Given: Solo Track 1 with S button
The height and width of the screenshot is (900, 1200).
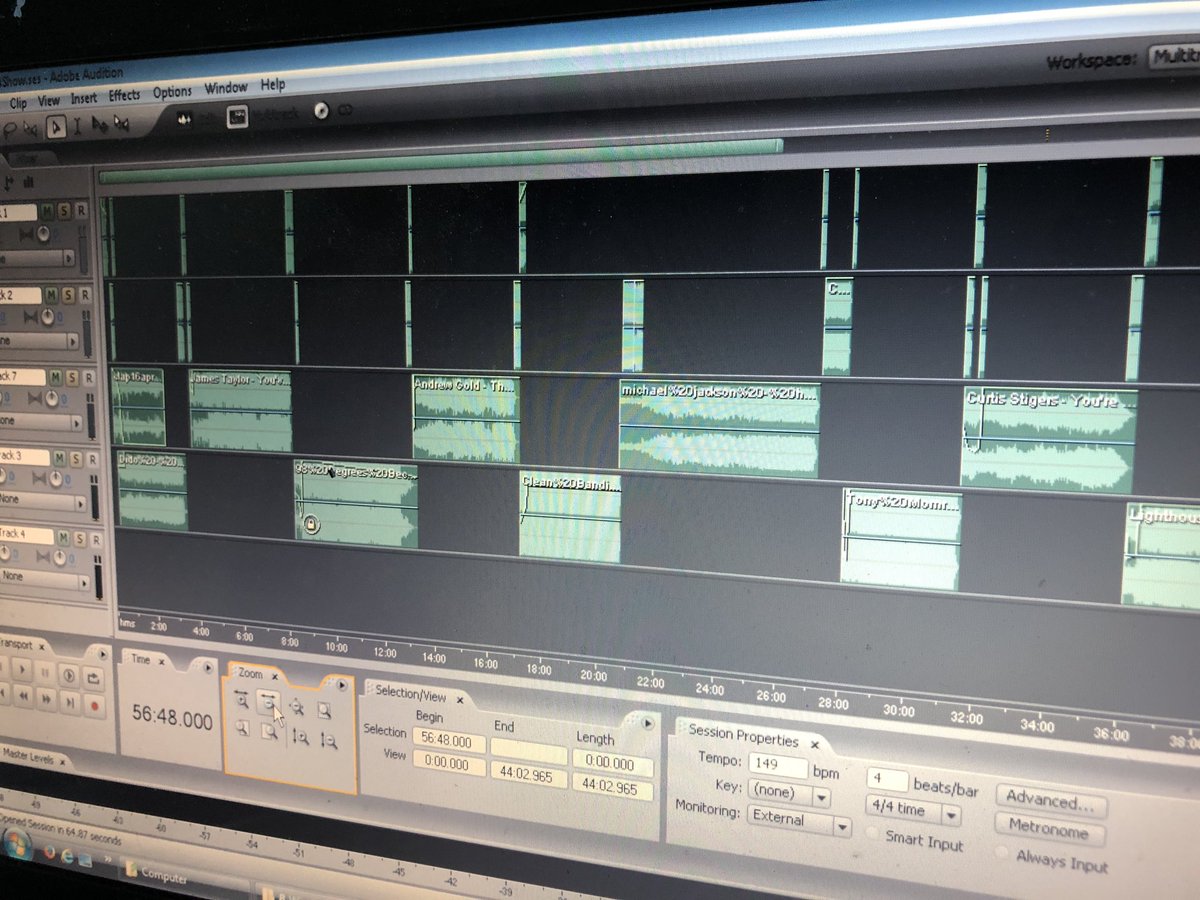Looking at the screenshot, I should (64, 211).
